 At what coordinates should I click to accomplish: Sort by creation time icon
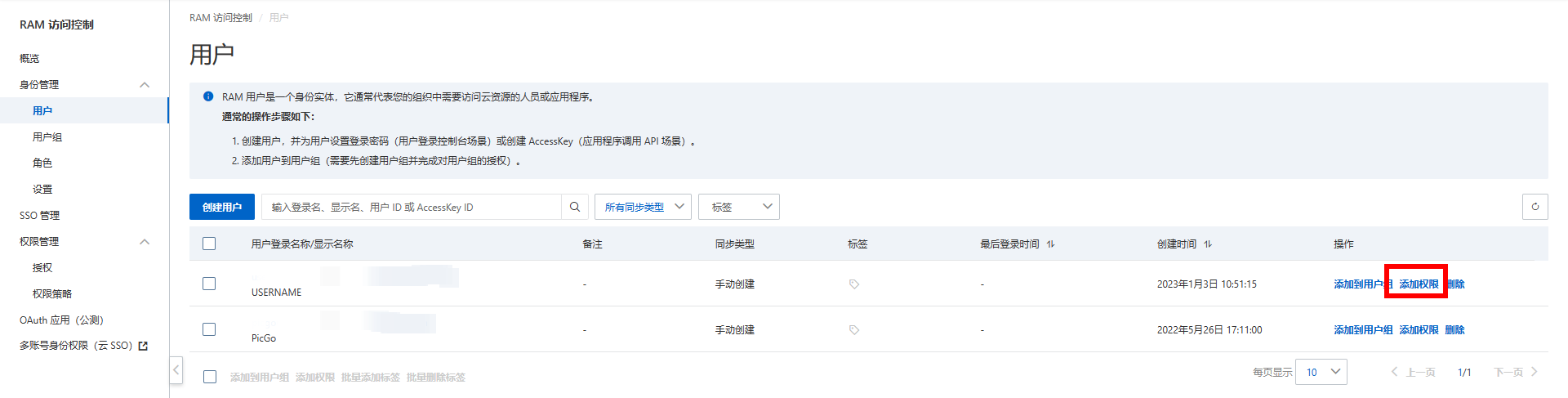1208,244
